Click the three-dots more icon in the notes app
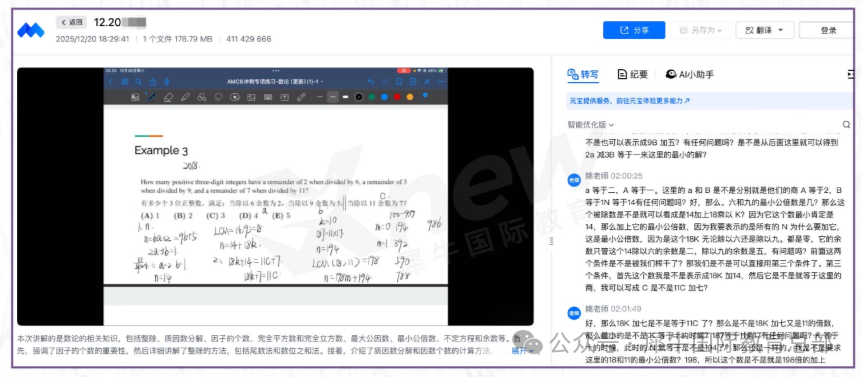Screen dimensions: 861x377 [440, 82]
